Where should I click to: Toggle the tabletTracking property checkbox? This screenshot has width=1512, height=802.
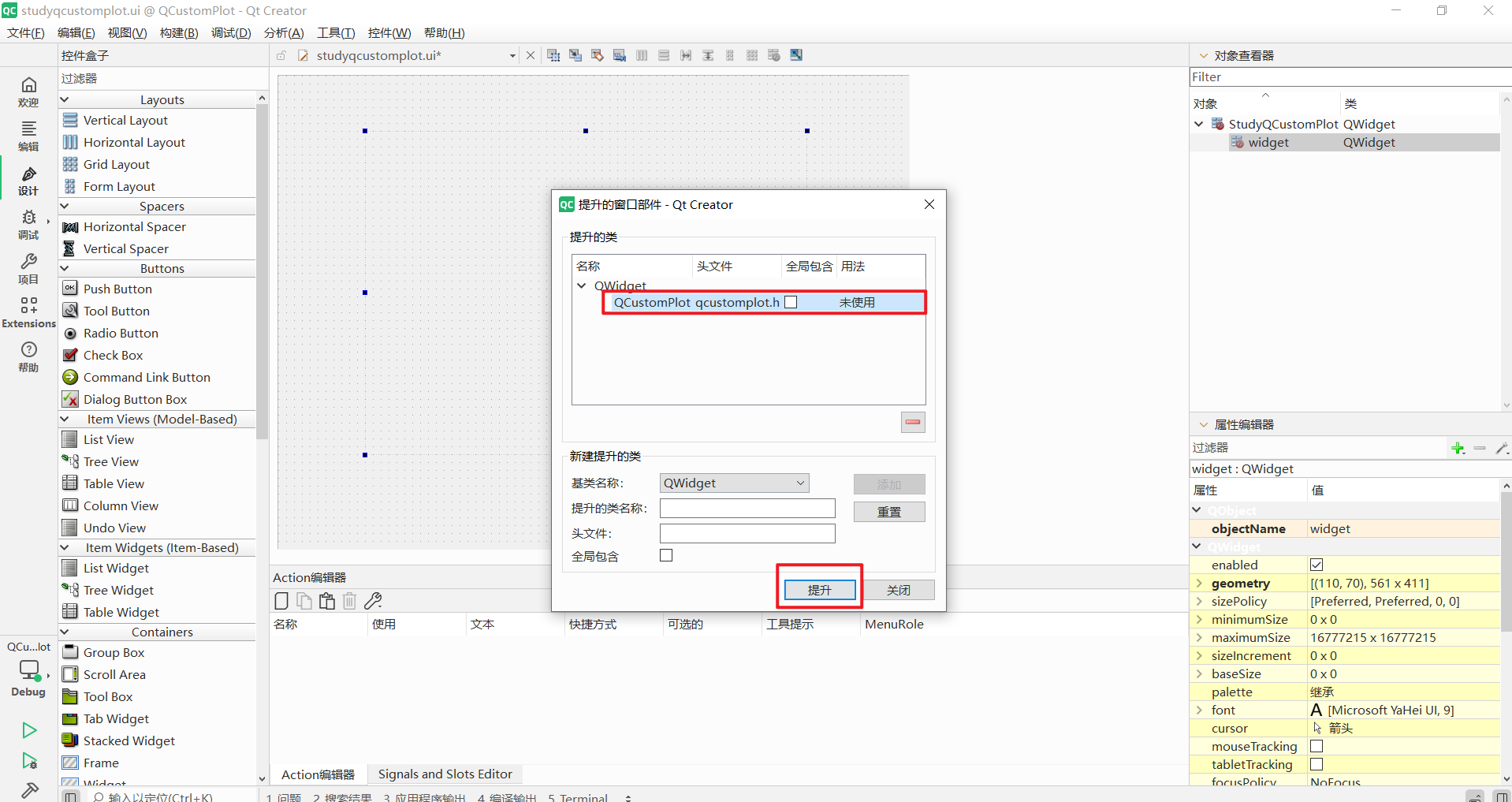pyautogui.click(x=1316, y=764)
